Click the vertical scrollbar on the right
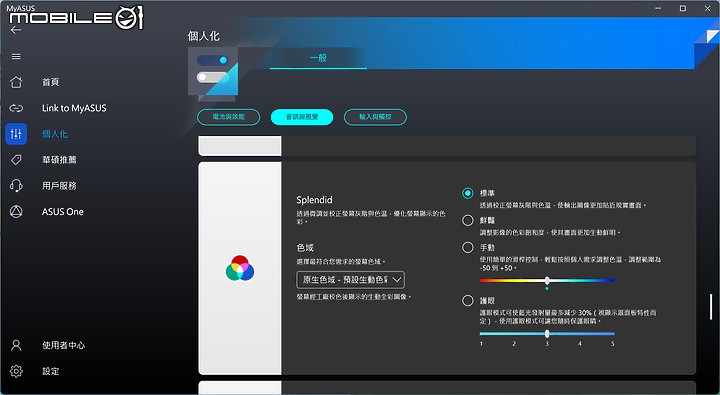 (x=711, y=307)
